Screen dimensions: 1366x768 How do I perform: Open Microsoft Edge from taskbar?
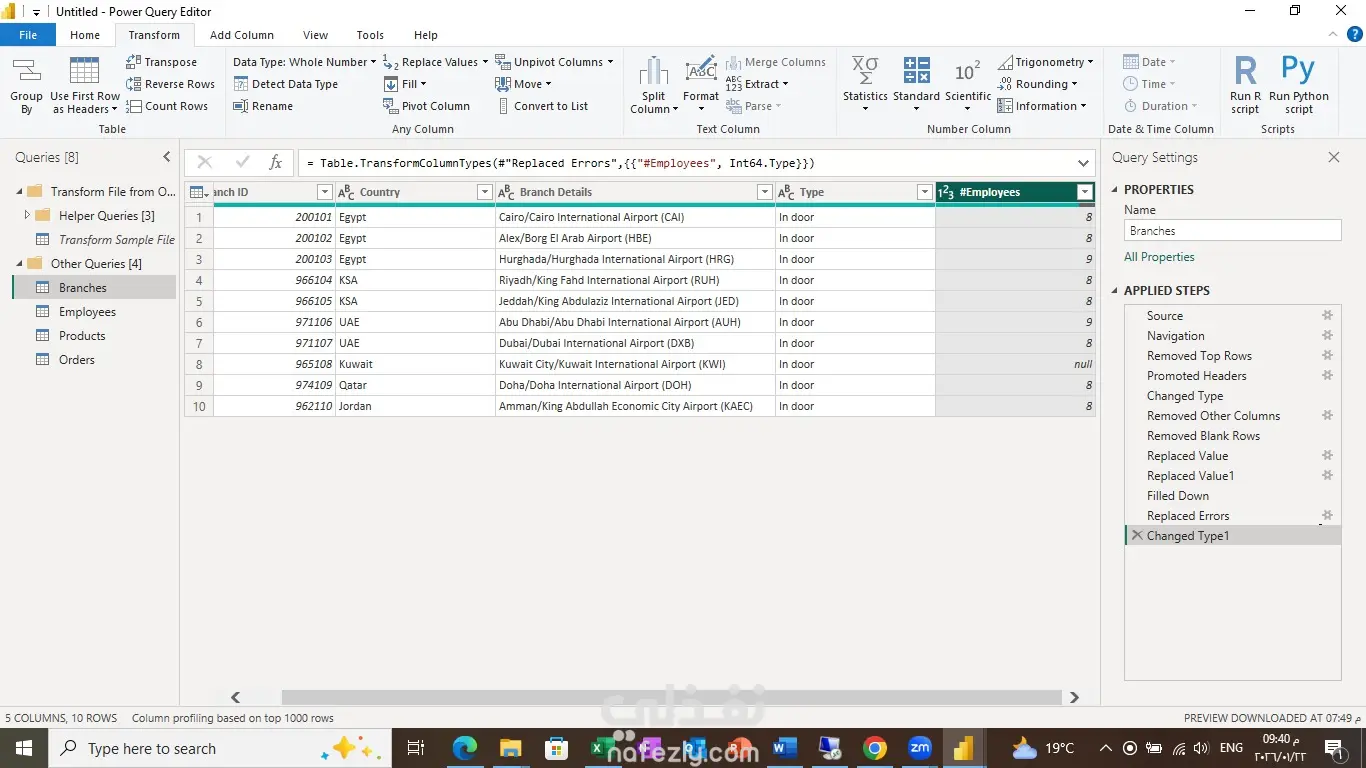coord(465,748)
